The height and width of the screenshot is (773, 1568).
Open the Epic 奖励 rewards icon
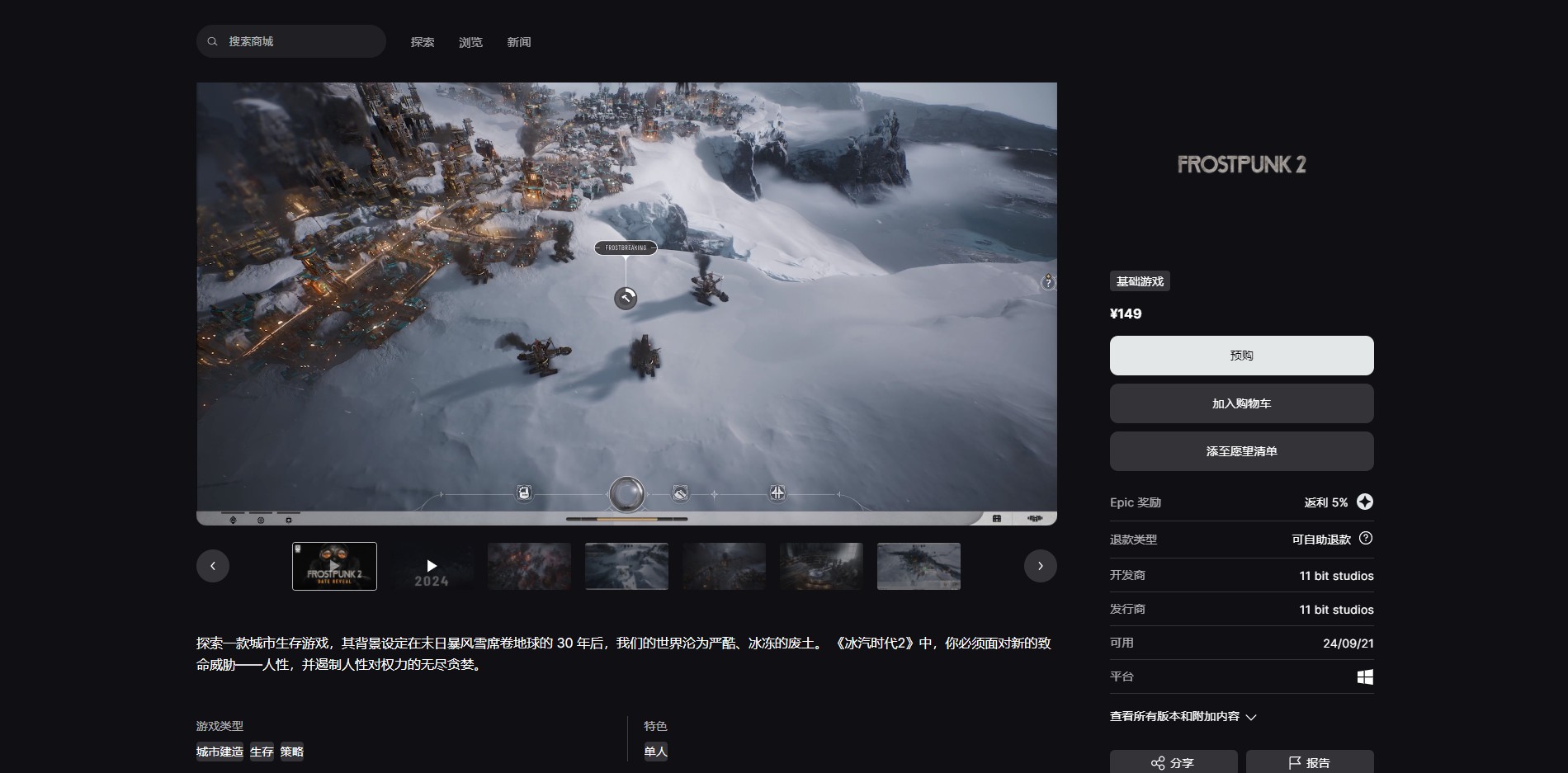point(1366,501)
